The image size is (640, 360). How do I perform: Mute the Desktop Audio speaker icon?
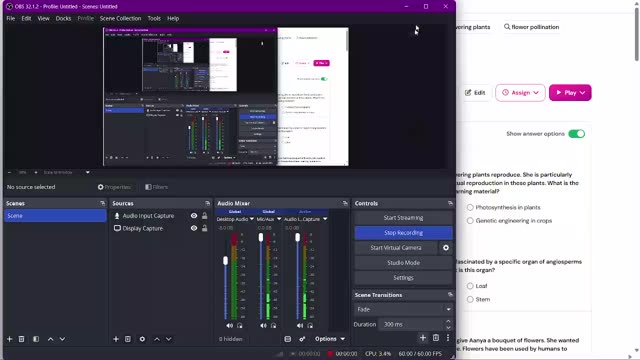pyautogui.click(x=229, y=325)
